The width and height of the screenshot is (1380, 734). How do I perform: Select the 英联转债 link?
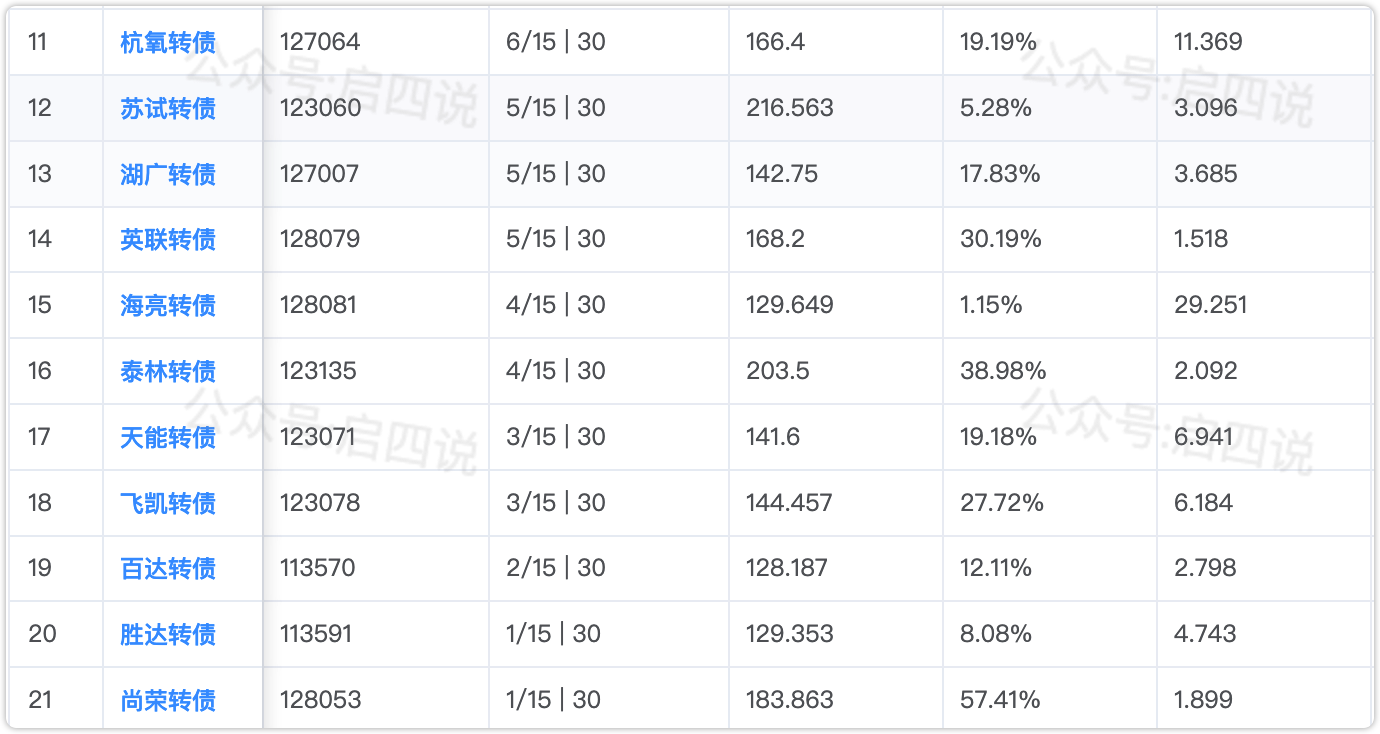tap(168, 239)
